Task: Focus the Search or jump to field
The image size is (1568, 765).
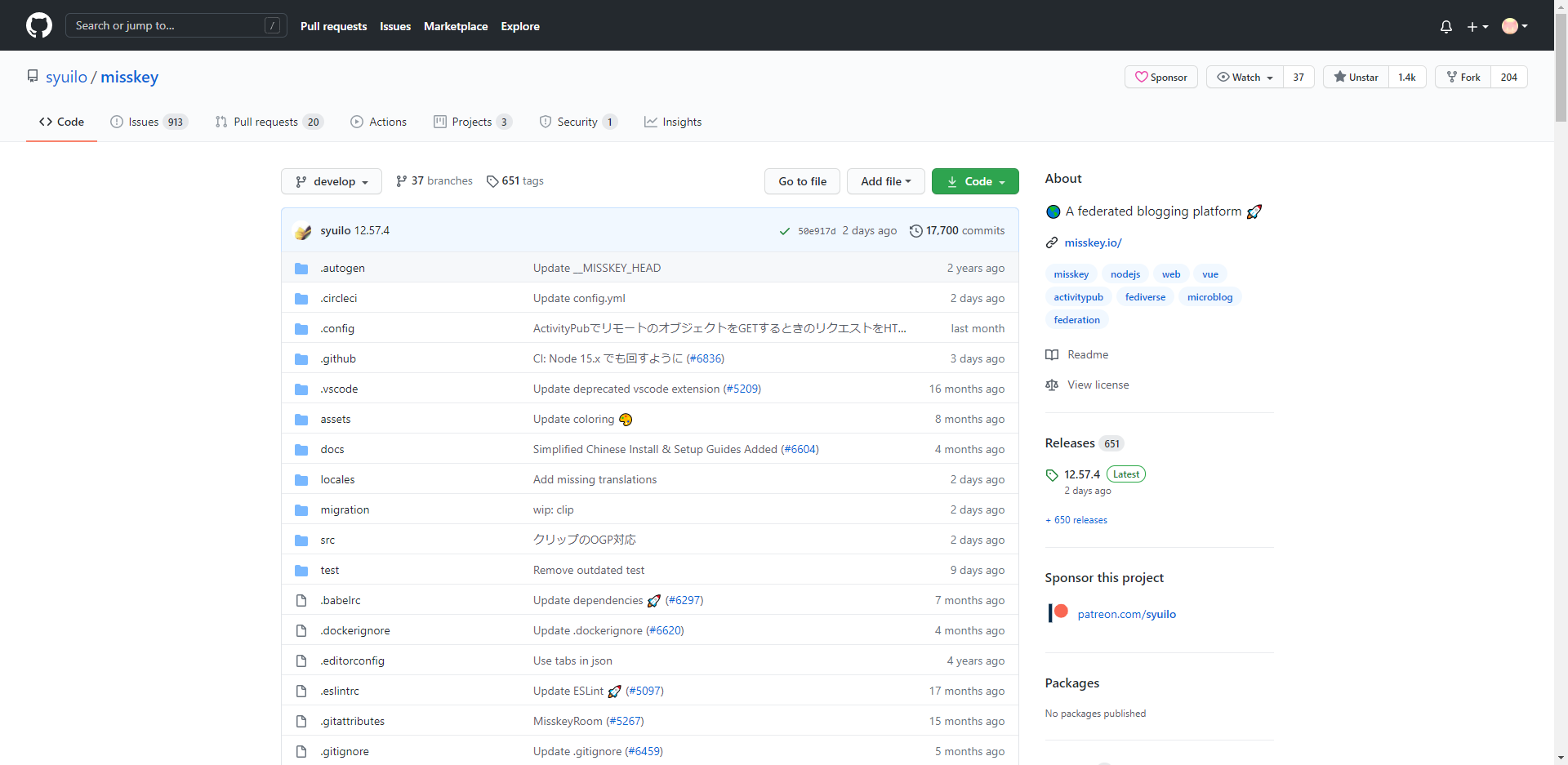Action: coord(176,25)
